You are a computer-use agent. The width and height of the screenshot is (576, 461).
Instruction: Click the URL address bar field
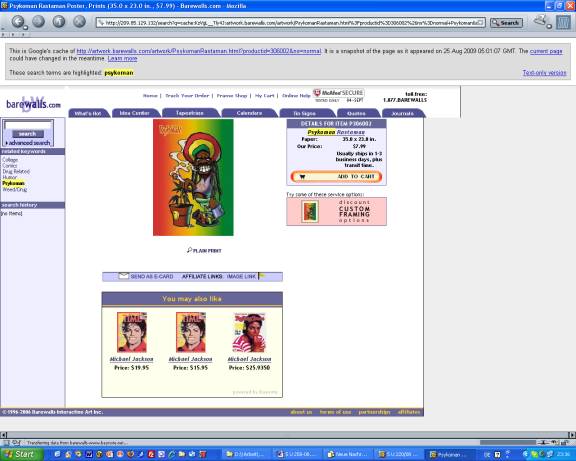(291, 23)
